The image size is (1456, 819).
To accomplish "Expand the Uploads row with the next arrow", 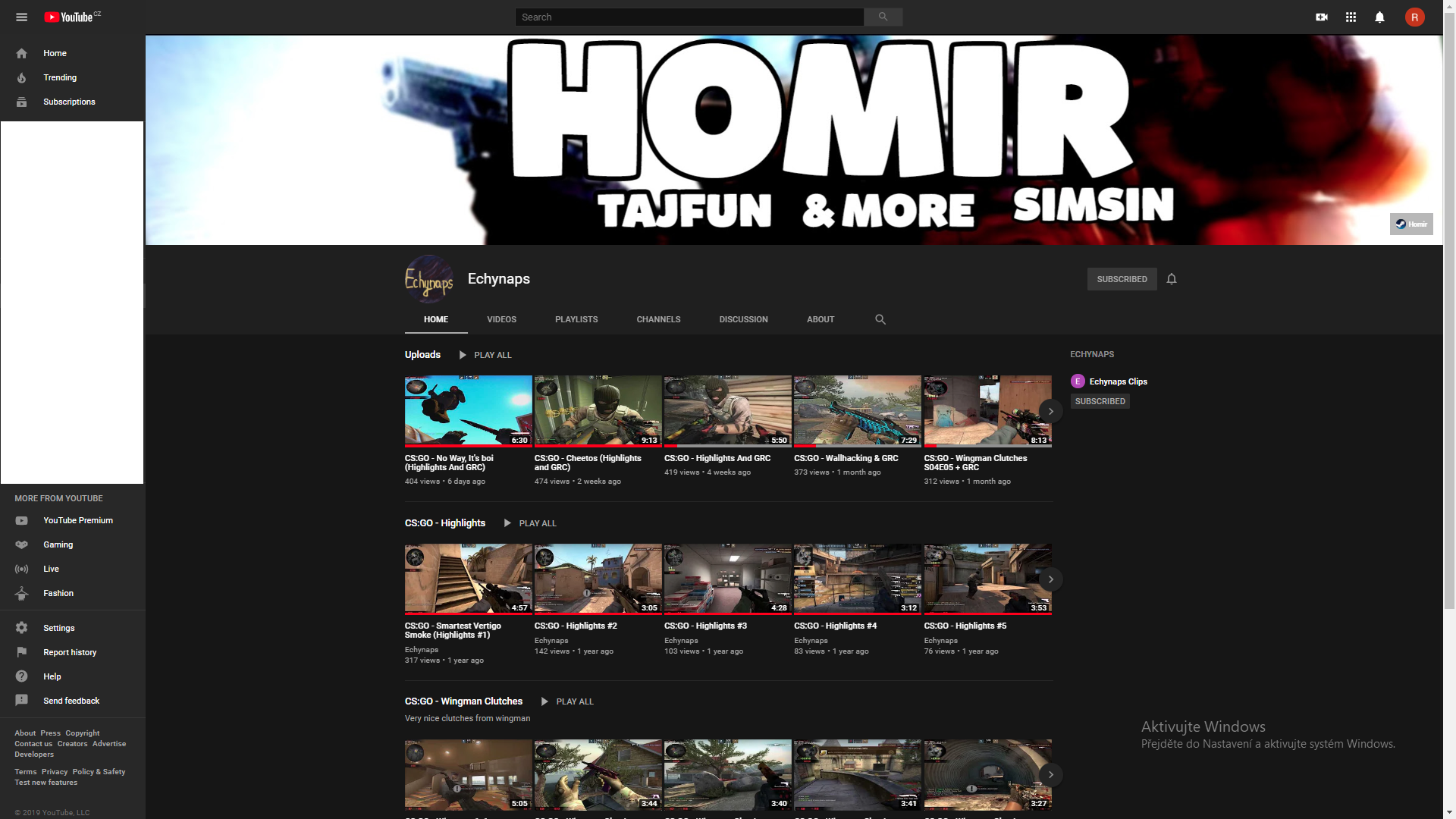I will click(x=1050, y=411).
